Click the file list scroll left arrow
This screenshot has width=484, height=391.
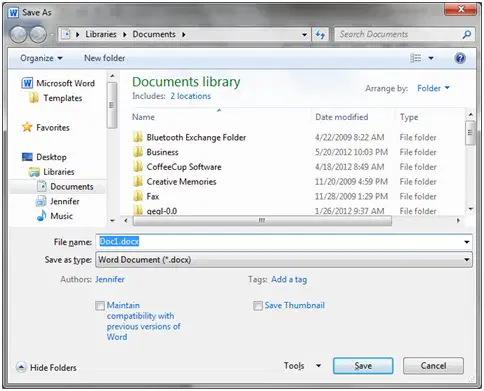pos(126,220)
